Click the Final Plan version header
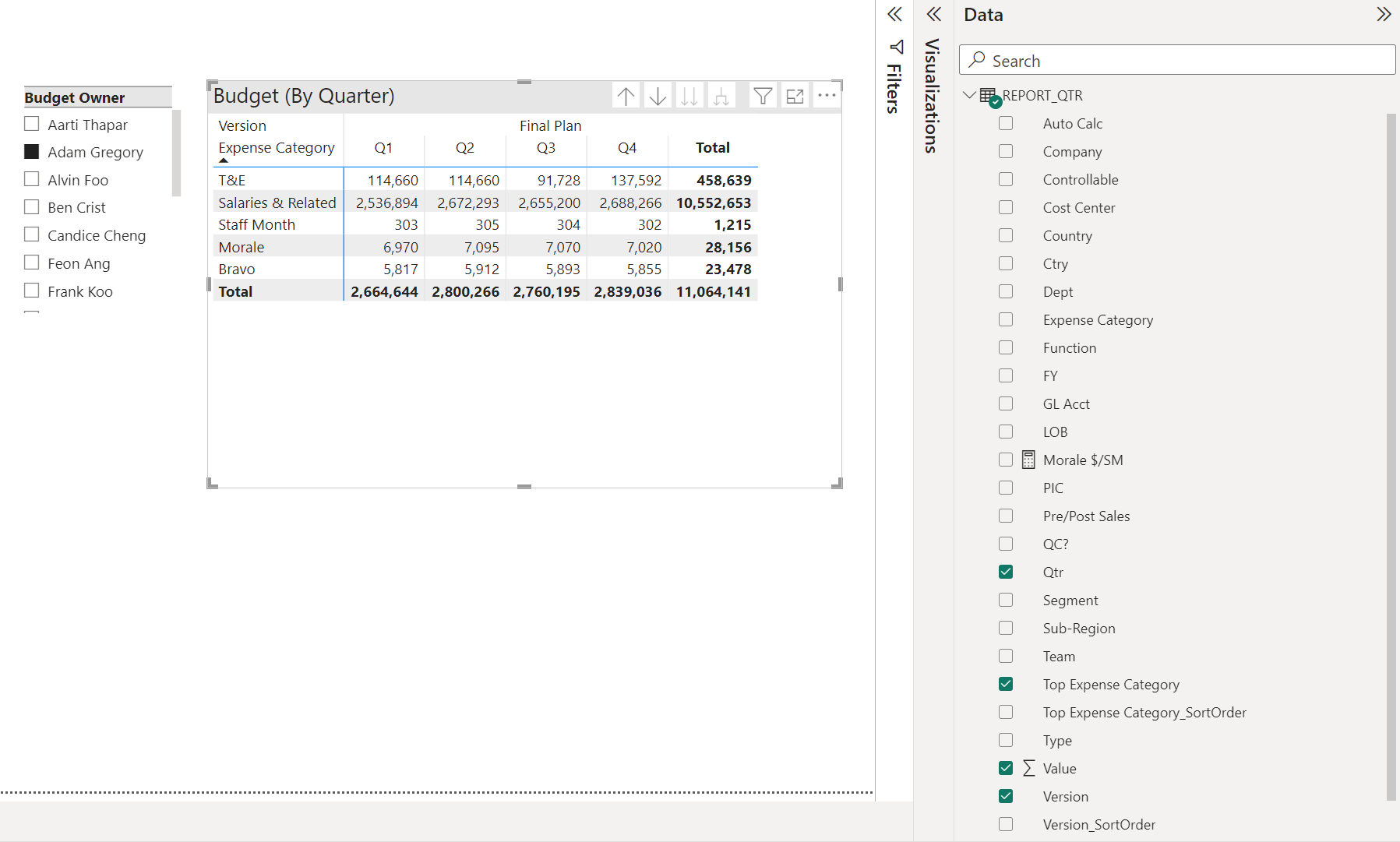The image size is (1400, 842). point(550,125)
